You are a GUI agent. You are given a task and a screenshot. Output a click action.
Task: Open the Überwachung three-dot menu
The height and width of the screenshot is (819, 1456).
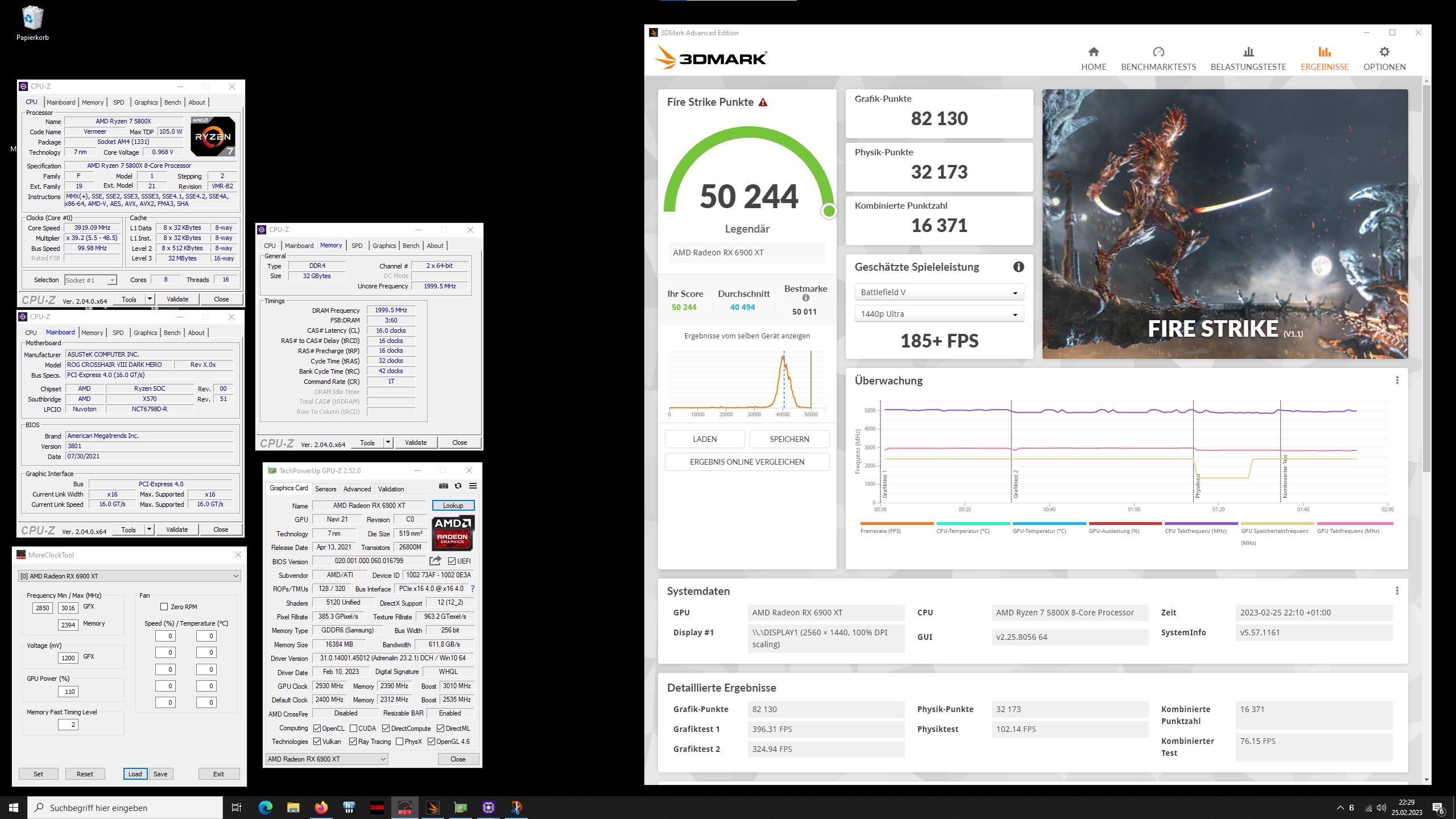tap(1397, 380)
